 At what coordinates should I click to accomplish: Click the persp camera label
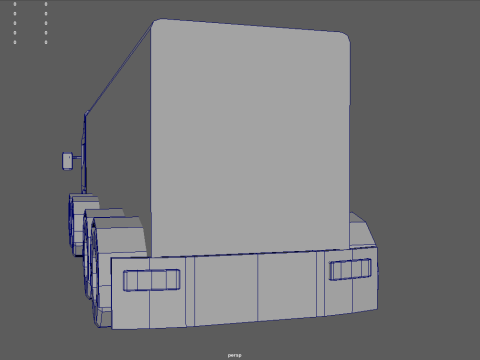(234, 355)
